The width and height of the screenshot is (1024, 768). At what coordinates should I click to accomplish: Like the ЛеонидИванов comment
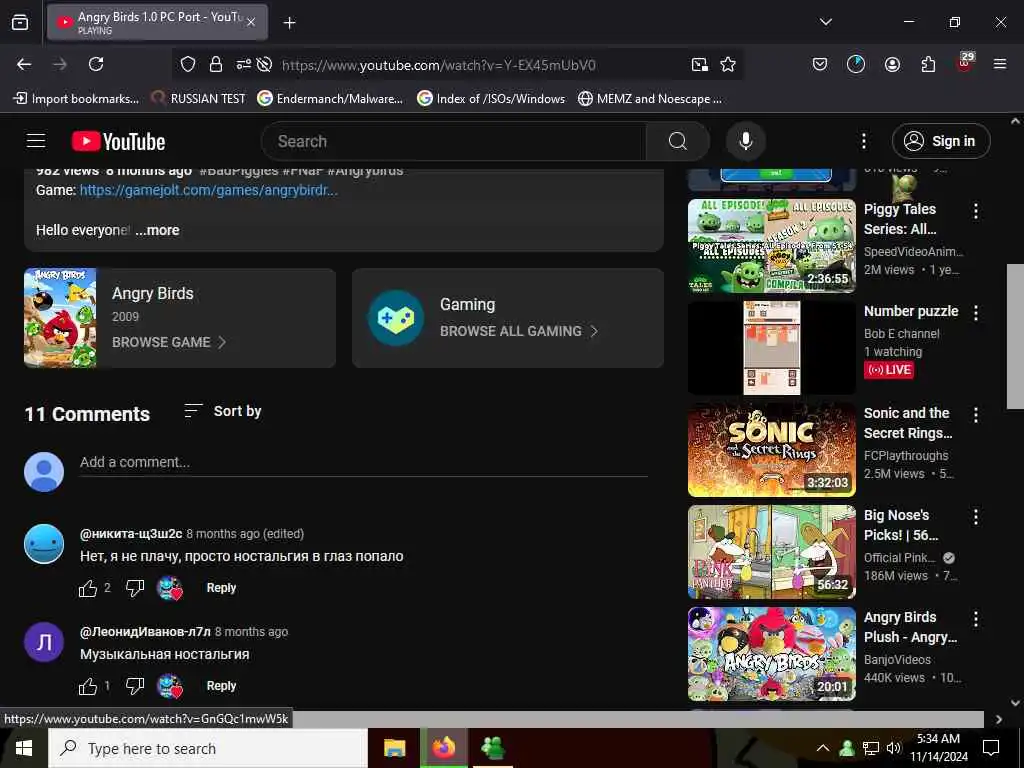(x=88, y=686)
